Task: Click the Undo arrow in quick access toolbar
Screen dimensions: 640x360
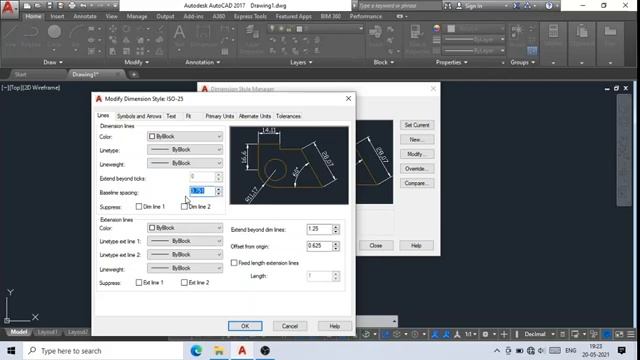Action: [x=84, y=6]
